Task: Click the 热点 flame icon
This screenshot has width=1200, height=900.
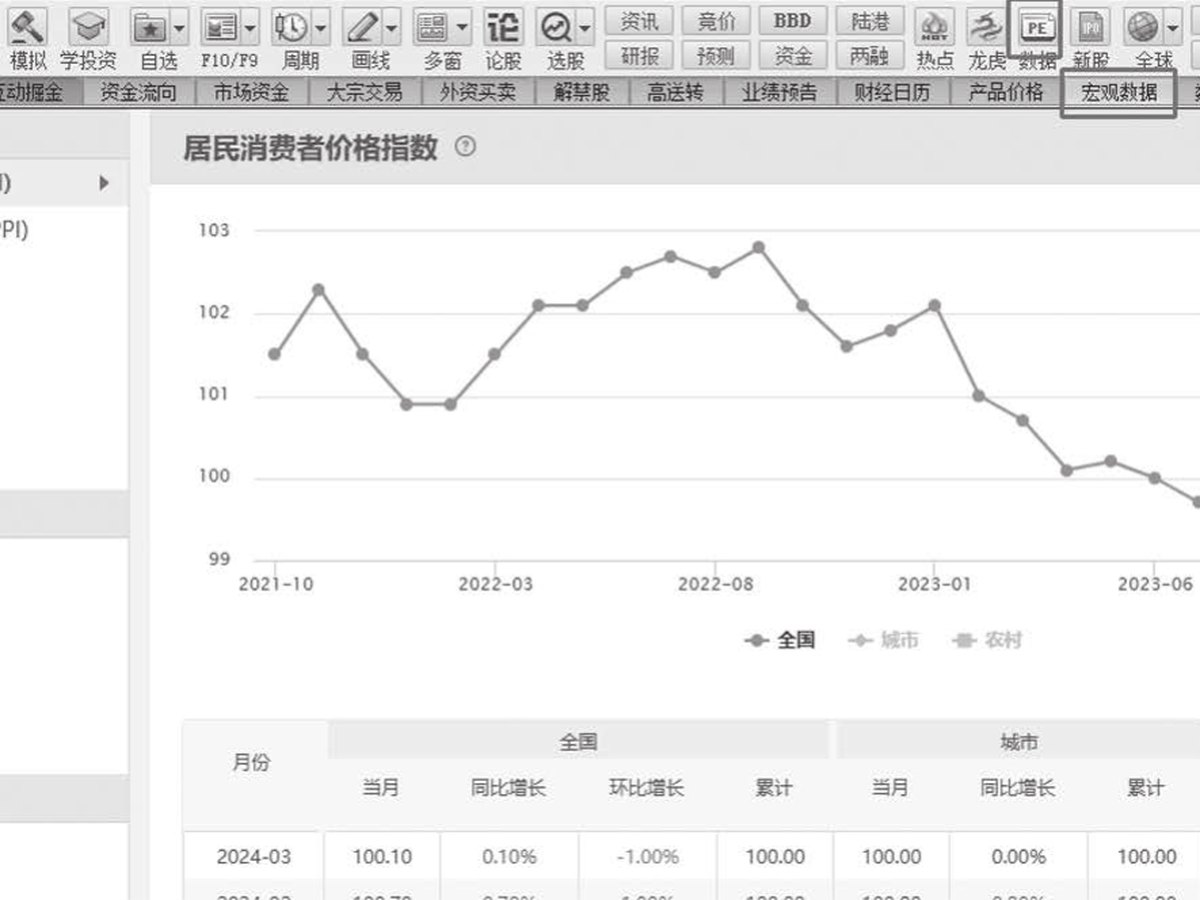Action: coord(936,29)
